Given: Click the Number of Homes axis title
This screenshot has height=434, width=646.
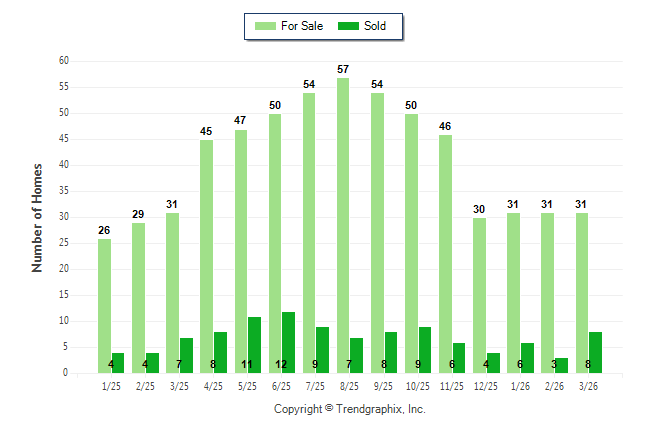Looking at the screenshot, I should click(37, 217).
